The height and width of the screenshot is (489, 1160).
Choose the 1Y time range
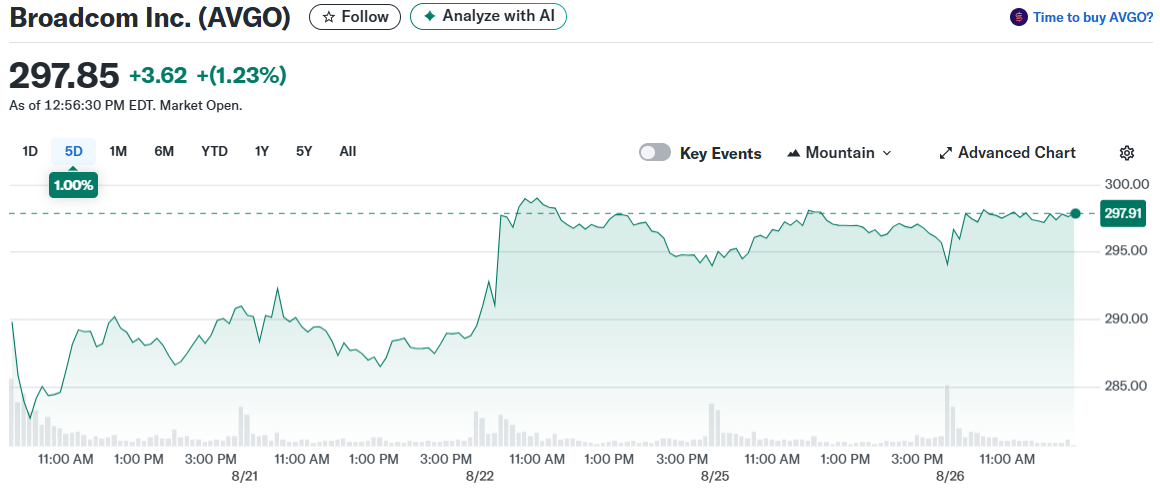[262, 152]
